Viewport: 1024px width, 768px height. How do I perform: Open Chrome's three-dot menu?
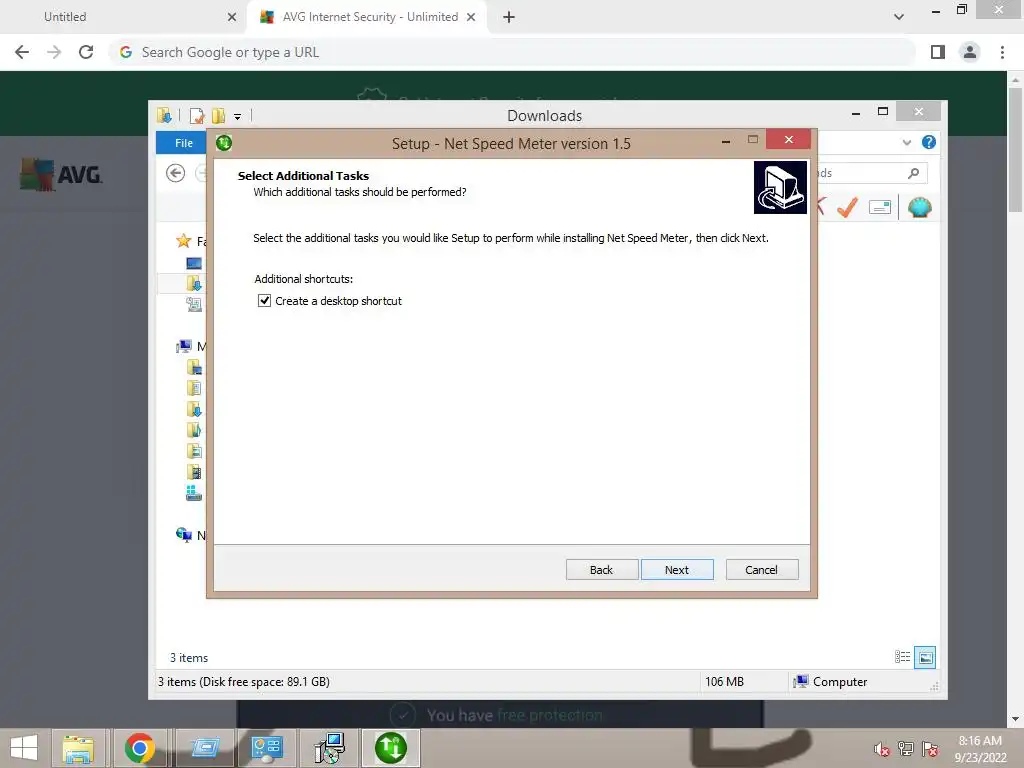pyautogui.click(x=1002, y=52)
